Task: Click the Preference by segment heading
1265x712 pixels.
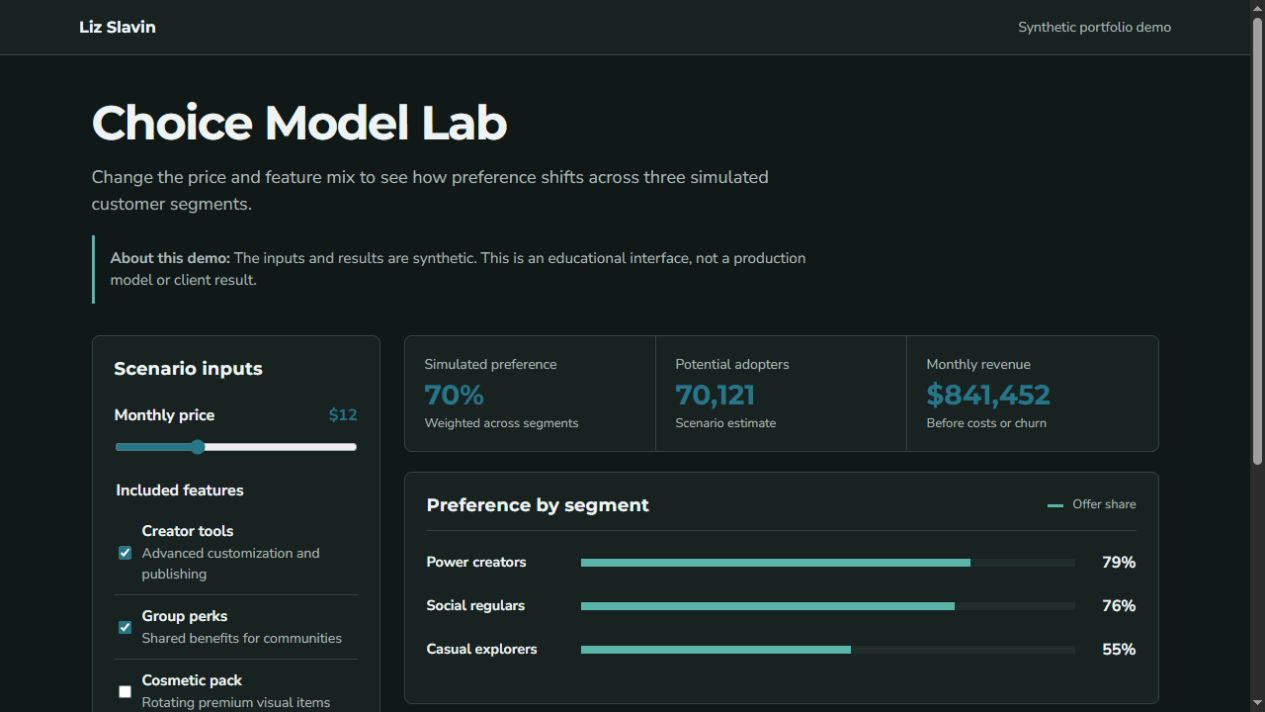Action: point(538,505)
